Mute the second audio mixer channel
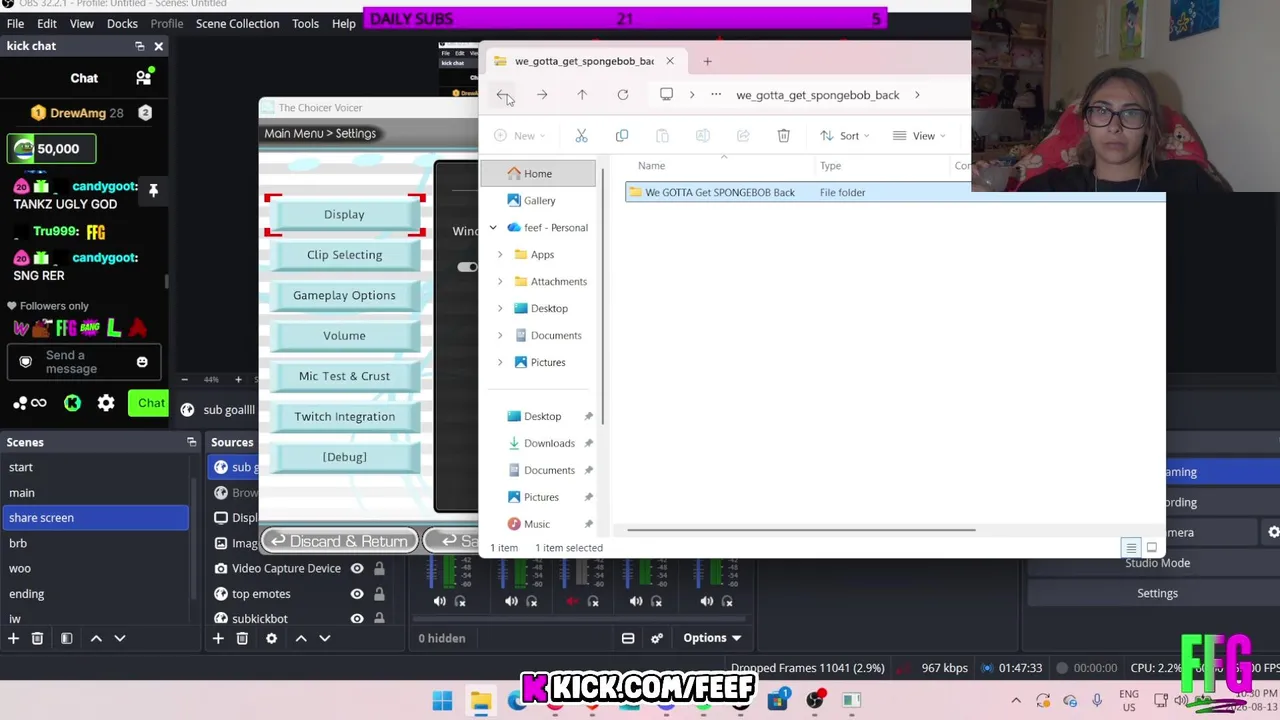This screenshot has height=720, width=1280. click(511, 601)
